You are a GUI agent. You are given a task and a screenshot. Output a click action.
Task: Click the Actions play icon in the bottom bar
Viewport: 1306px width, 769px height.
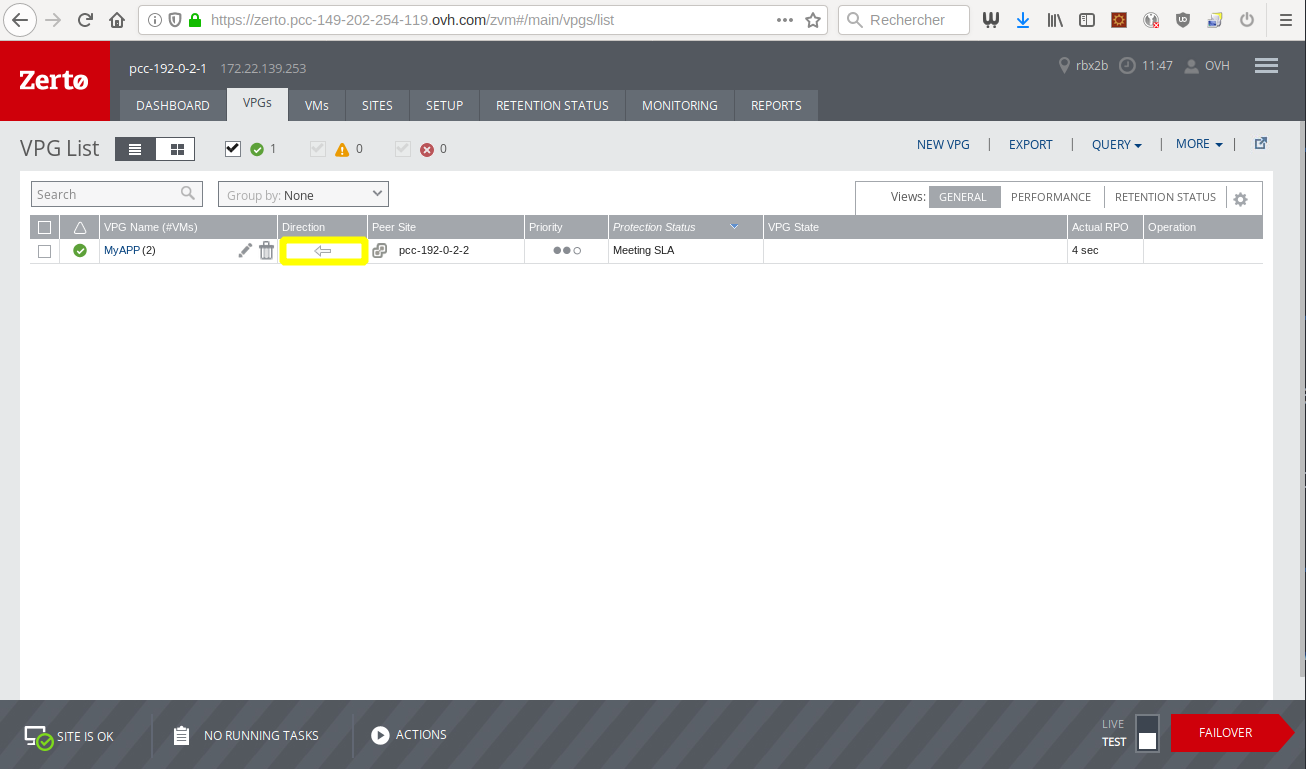pyautogui.click(x=380, y=735)
